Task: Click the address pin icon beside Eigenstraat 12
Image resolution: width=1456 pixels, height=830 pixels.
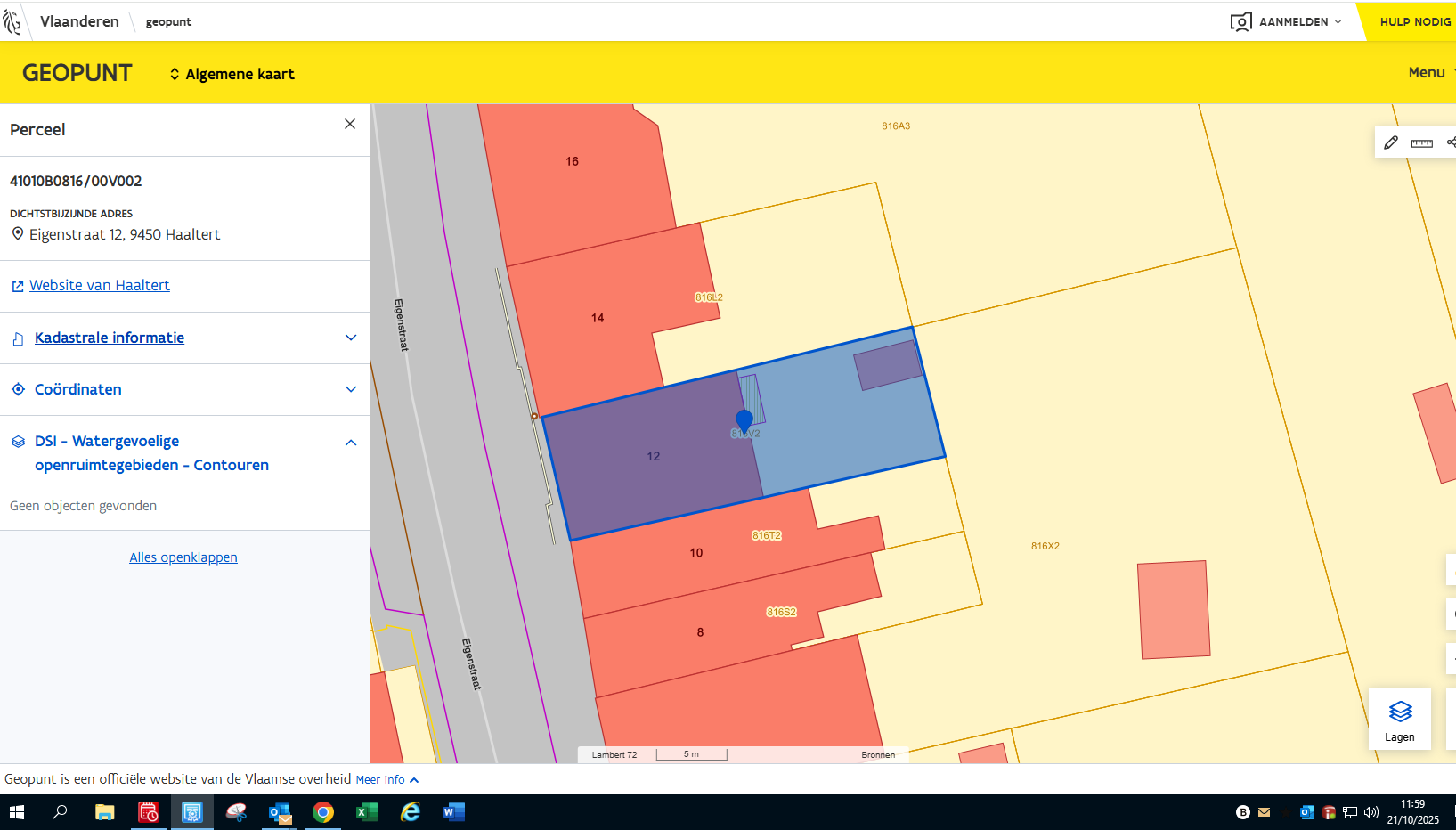Action: coord(18,234)
